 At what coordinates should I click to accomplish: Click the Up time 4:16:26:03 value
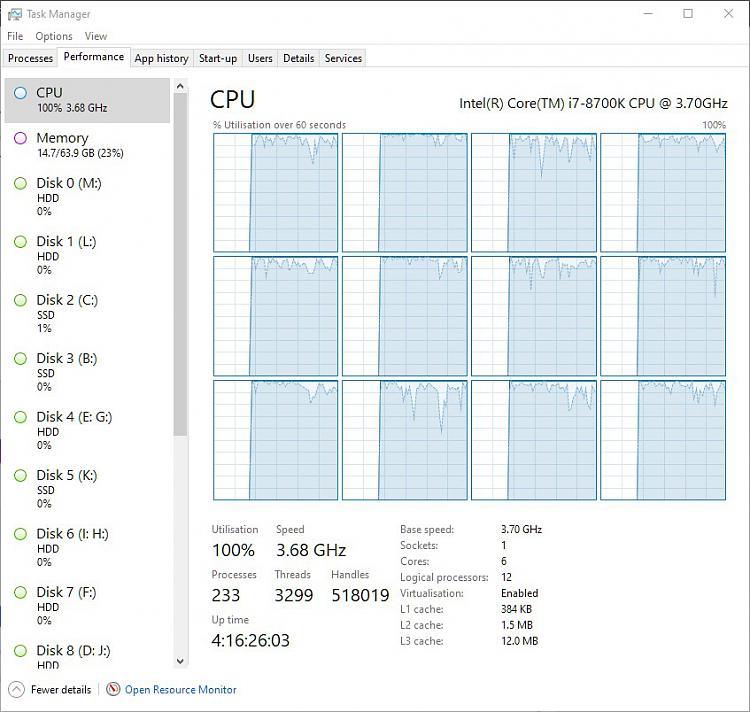coord(251,641)
